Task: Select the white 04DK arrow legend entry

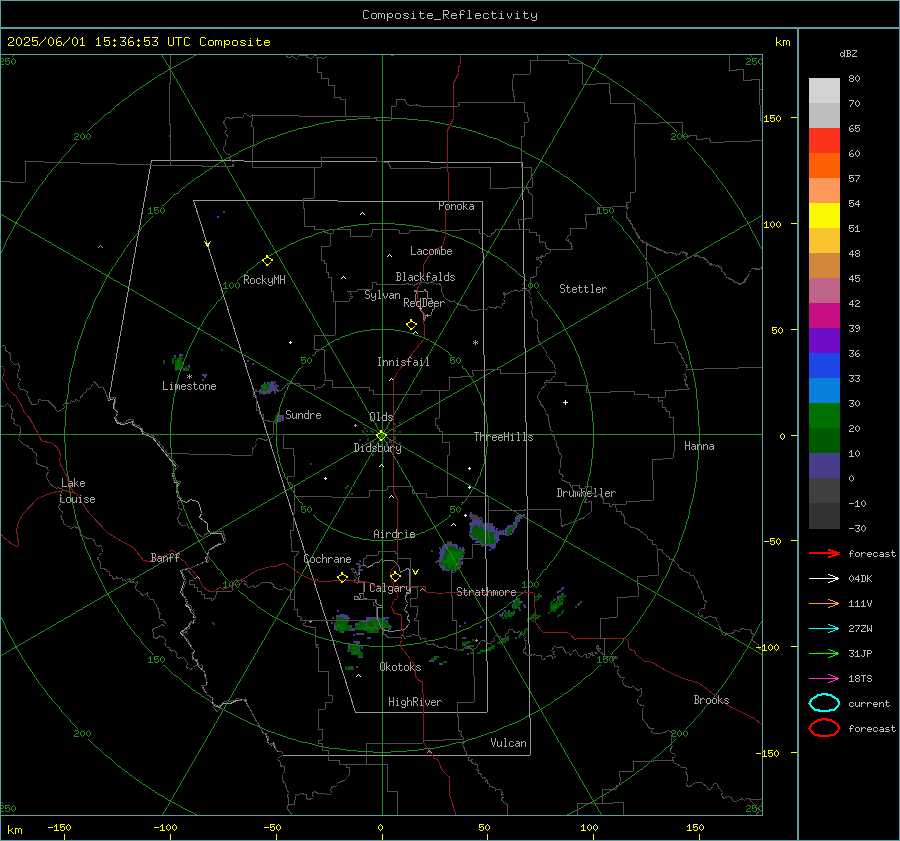Action: click(x=824, y=579)
